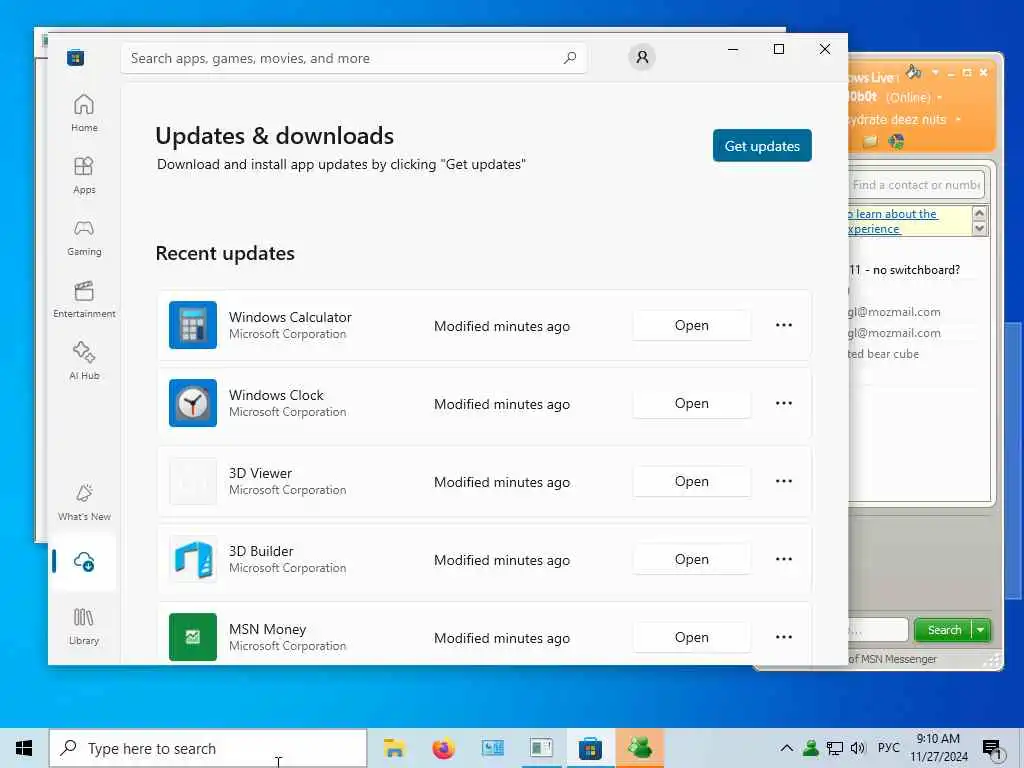
Task: Click the paint brush icon in Messenger
Action: point(913,72)
